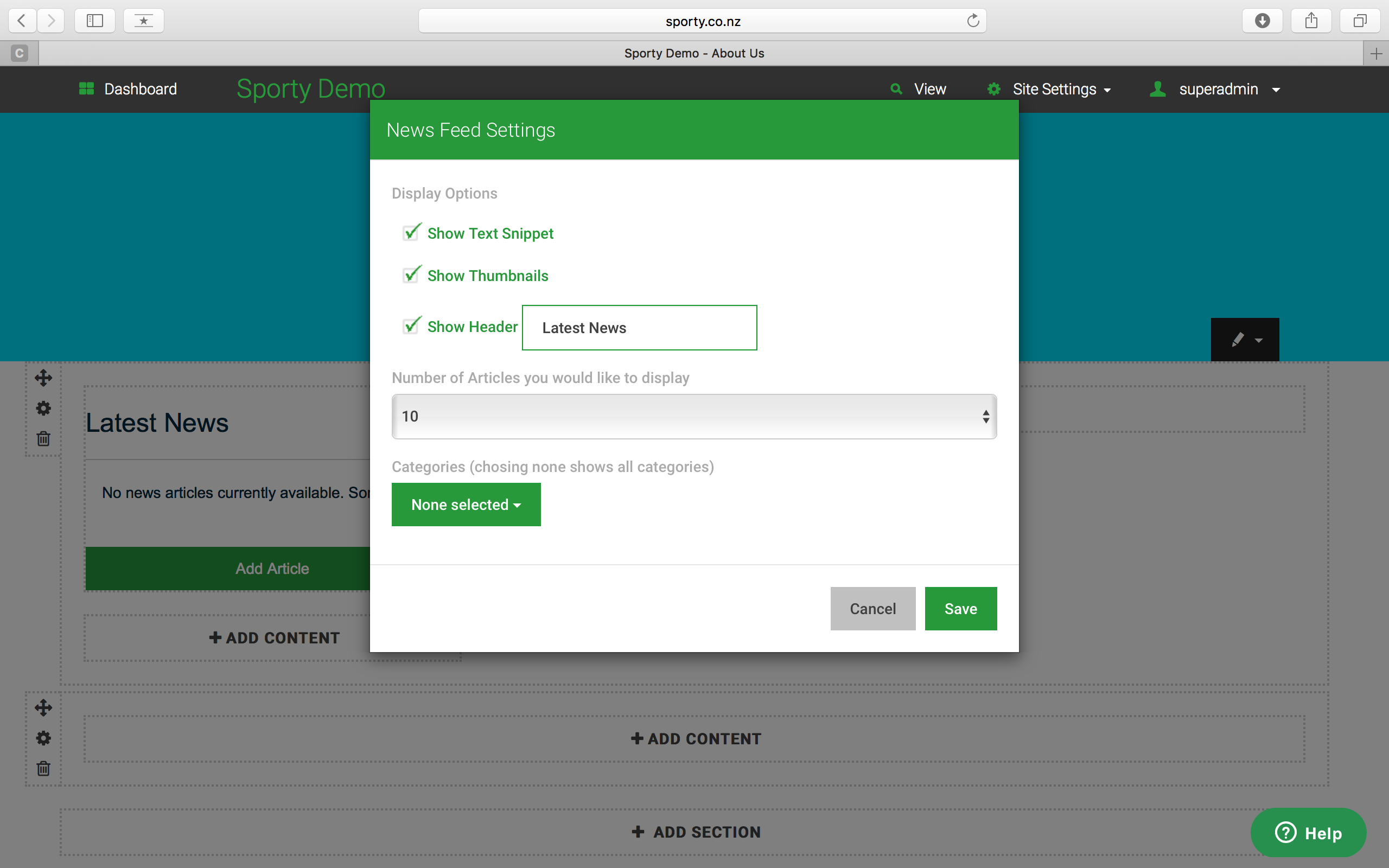The width and height of the screenshot is (1389, 868).
Task: Click the Help question mark button
Action: coord(1308,832)
